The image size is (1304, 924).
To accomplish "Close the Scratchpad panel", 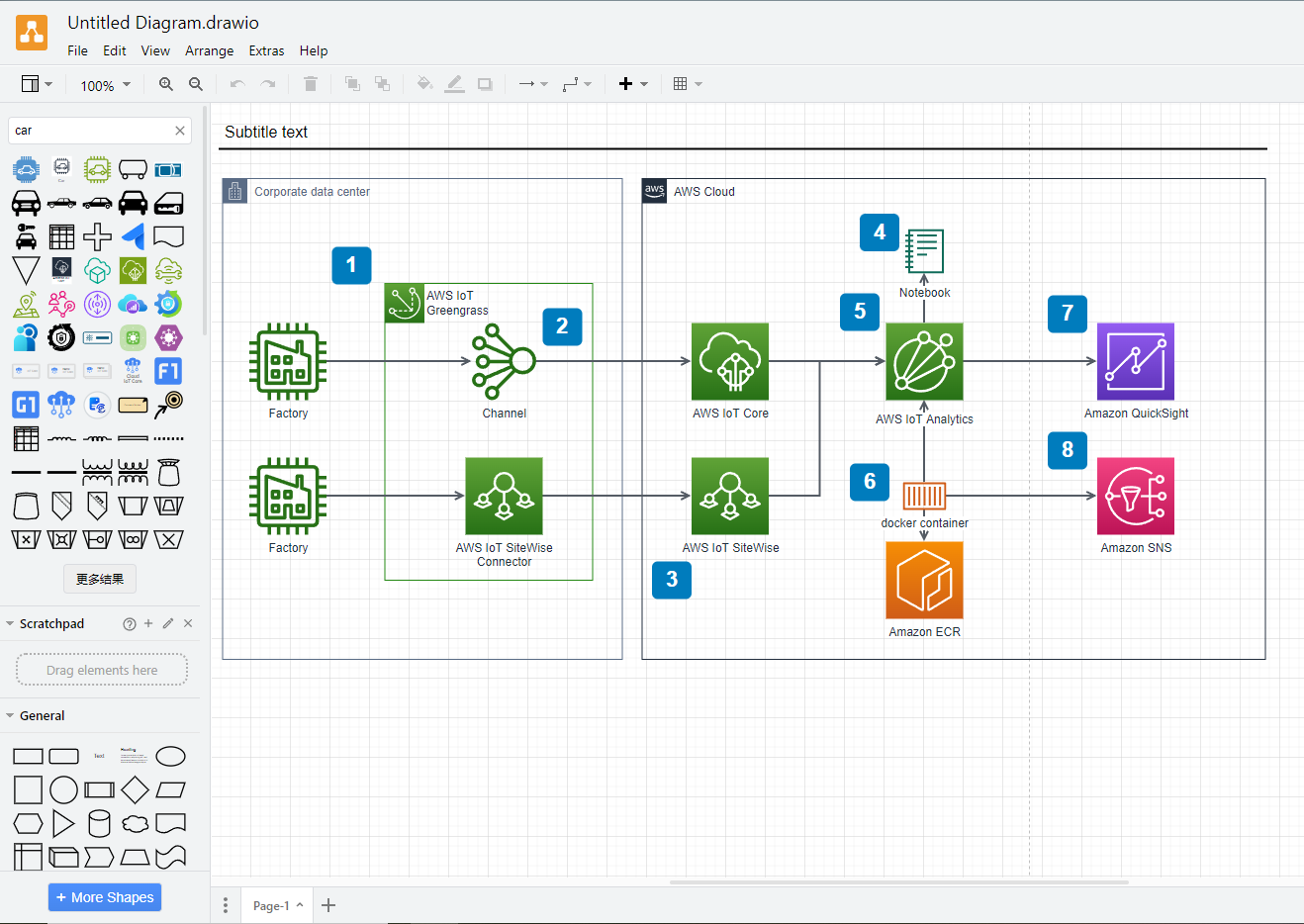I will coord(188,623).
